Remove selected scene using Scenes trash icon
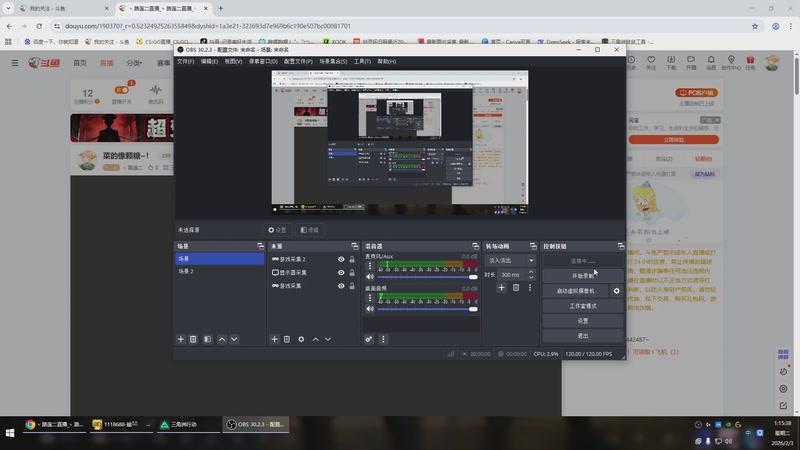The height and width of the screenshot is (450, 800). pyautogui.click(x=193, y=339)
